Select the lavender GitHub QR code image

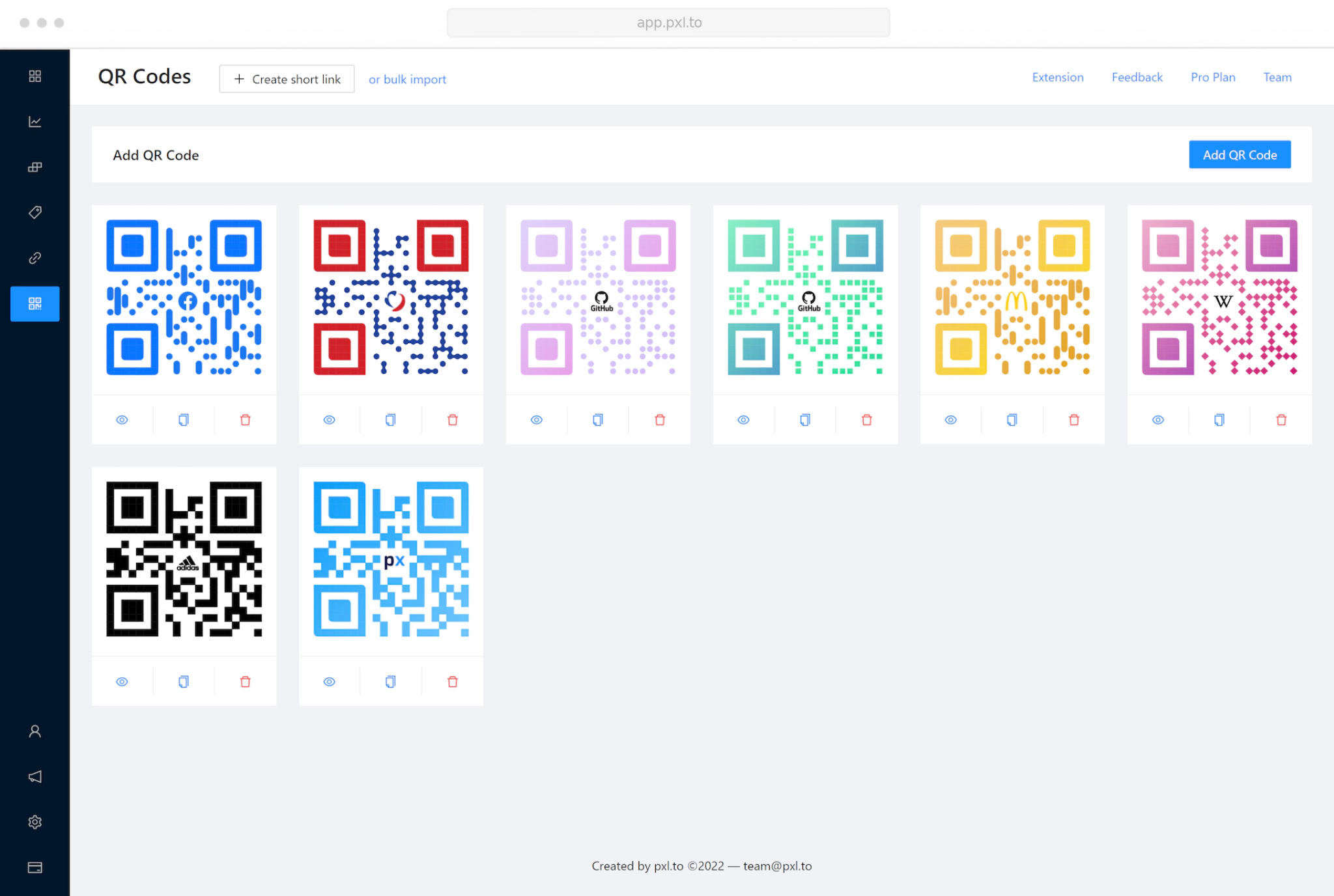click(598, 297)
